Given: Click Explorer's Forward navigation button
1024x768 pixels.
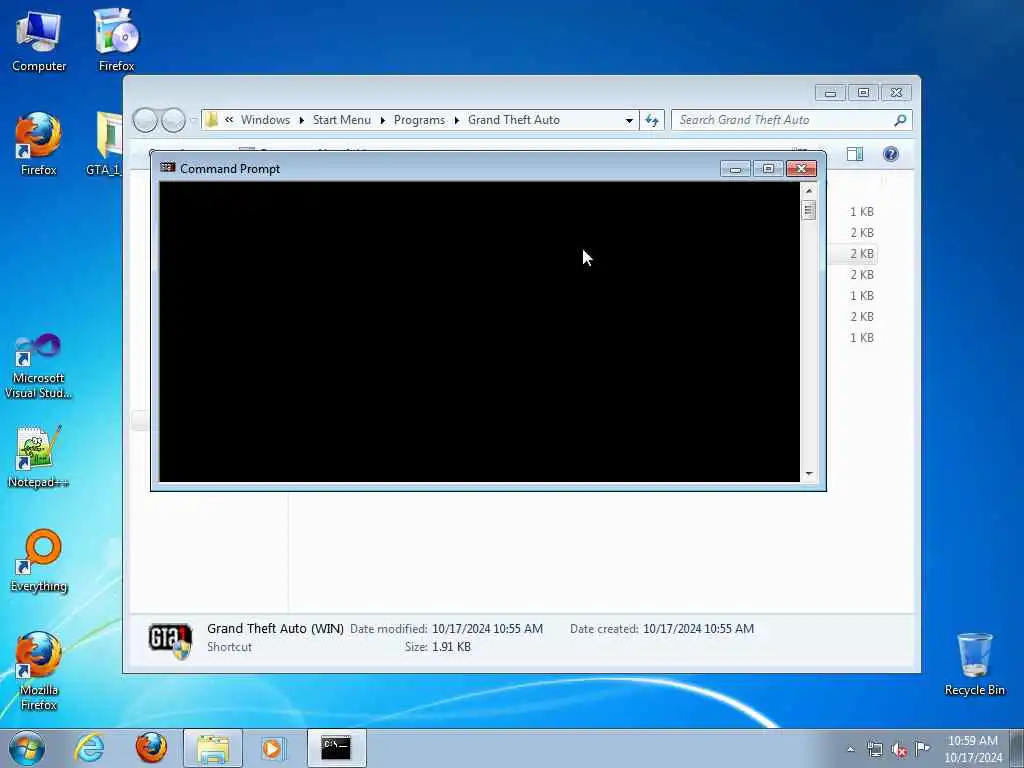Looking at the screenshot, I should (x=173, y=120).
